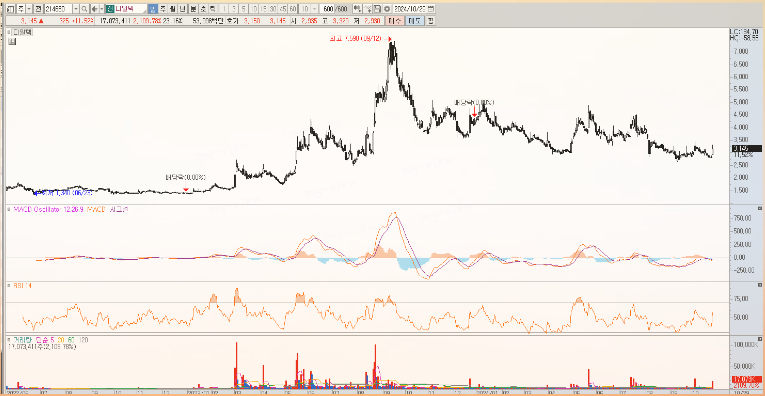Select the daily '일' period button
Screen dimensions: 765x396
point(153,9)
